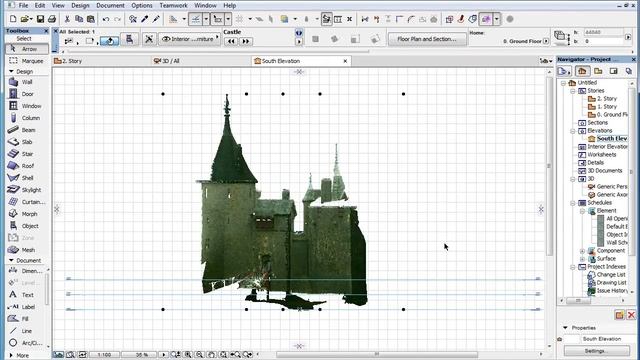Collapse the Design section in Toolbox
Image resolution: width=640 pixels, height=360 pixels.
pos(11,71)
